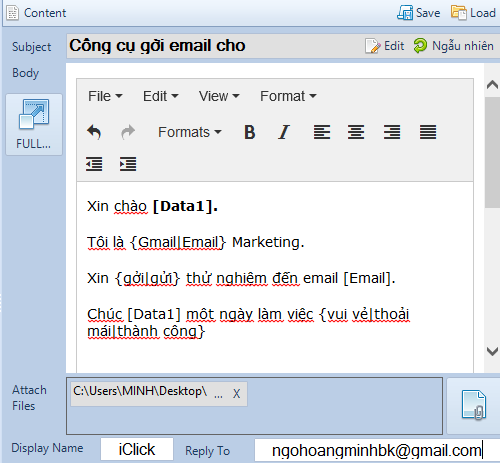Image resolution: width=500 pixels, height=463 pixels.
Task: Open the Format menu
Action: (288, 96)
